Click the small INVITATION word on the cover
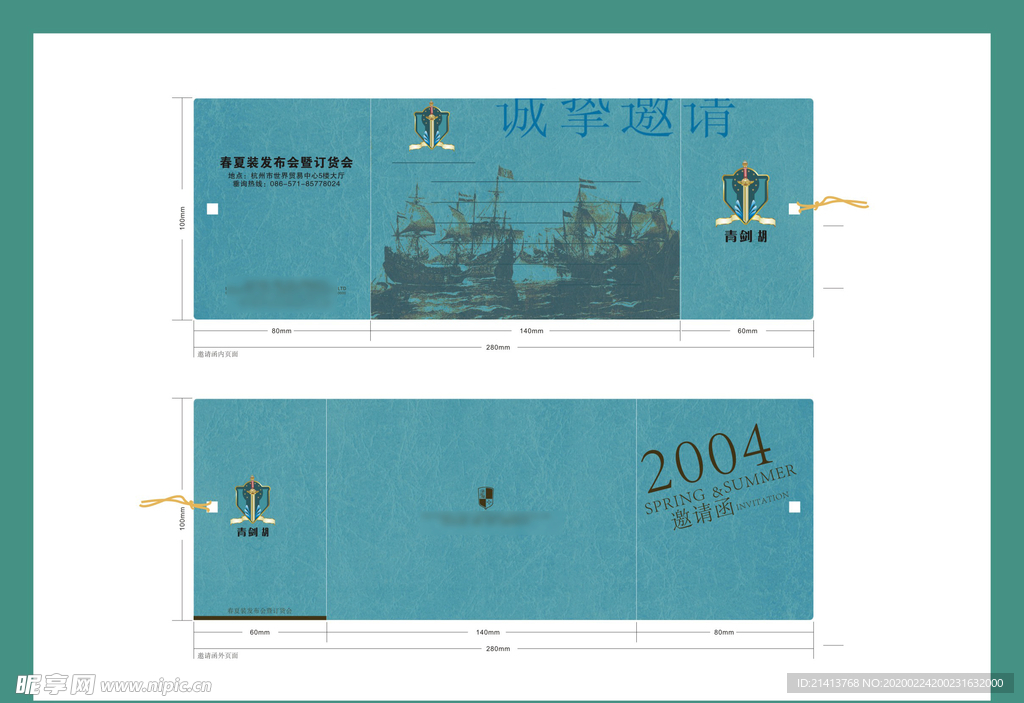1024x703 pixels. (763, 501)
